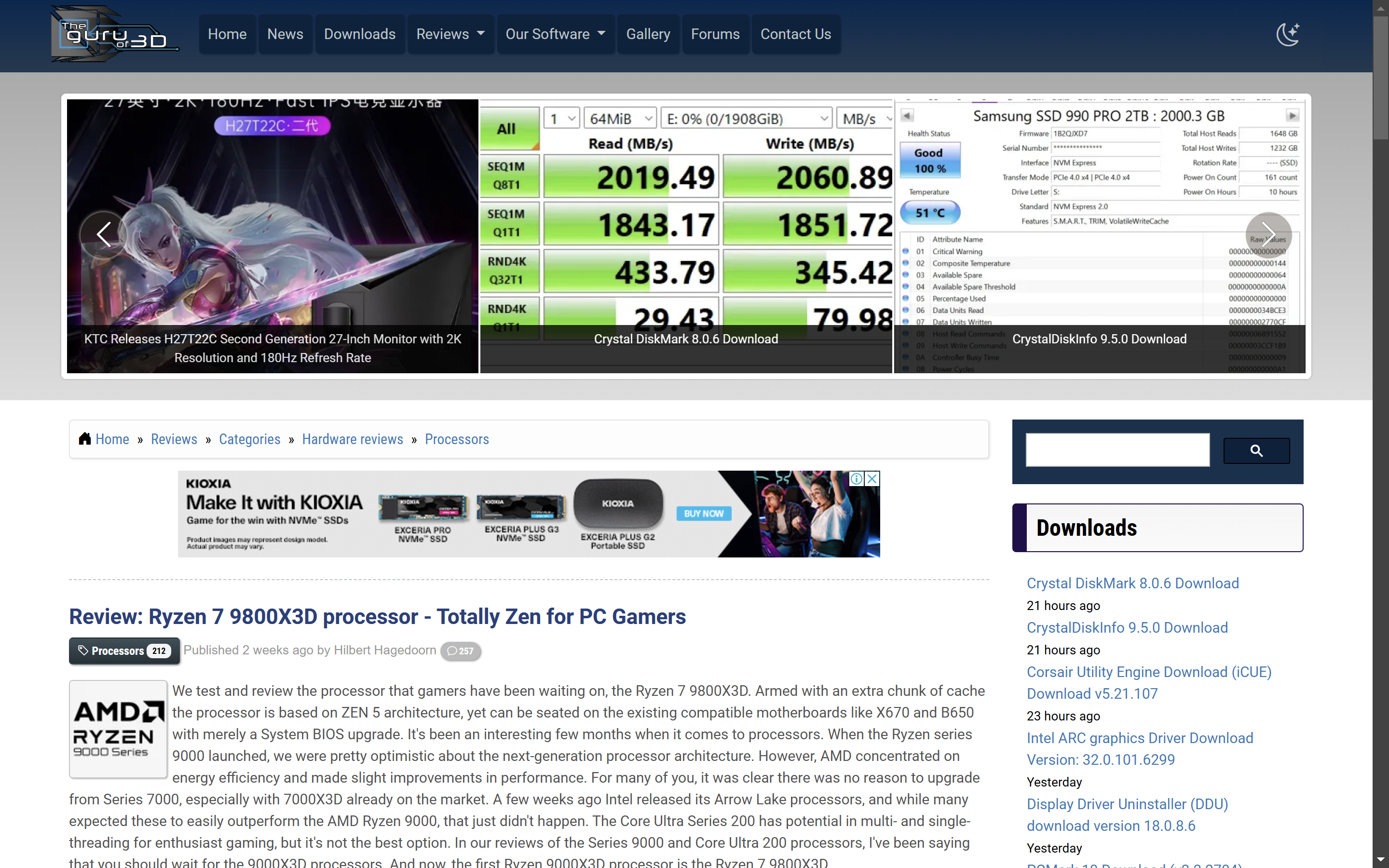Screen dimensions: 1389x868
Task: Click the Home breadcrumb link
Action: pyautogui.click(x=112, y=439)
